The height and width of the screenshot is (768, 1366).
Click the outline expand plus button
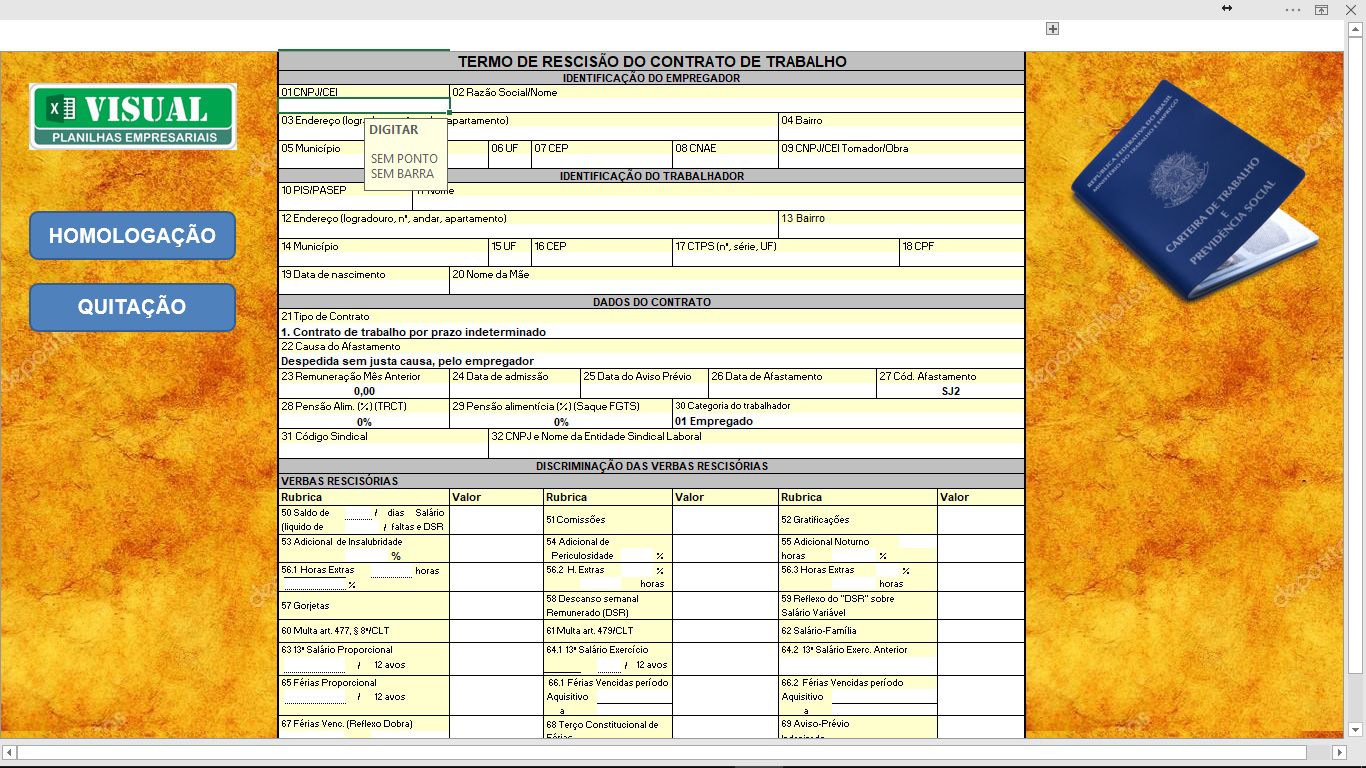click(x=1052, y=29)
